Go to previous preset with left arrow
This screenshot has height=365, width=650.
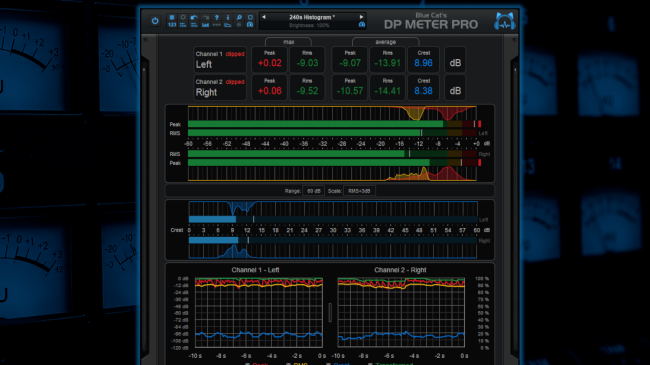point(264,17)
